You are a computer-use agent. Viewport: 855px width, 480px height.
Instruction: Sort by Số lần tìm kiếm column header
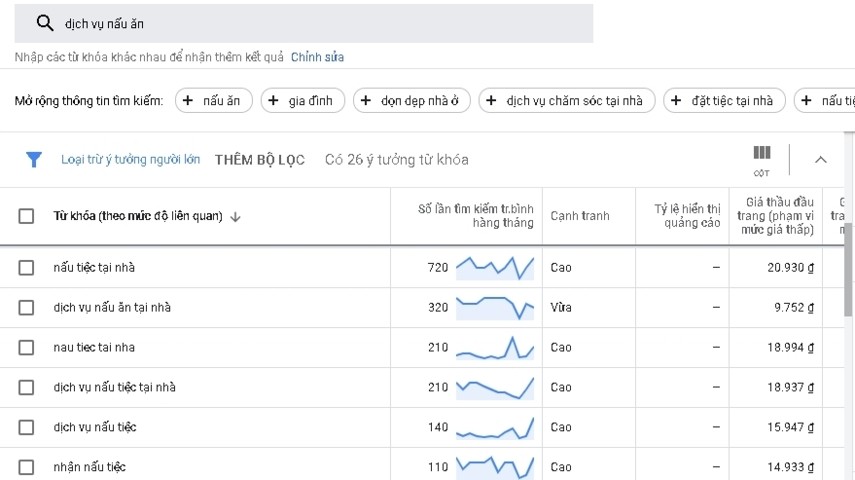click(x=476, y=215)
